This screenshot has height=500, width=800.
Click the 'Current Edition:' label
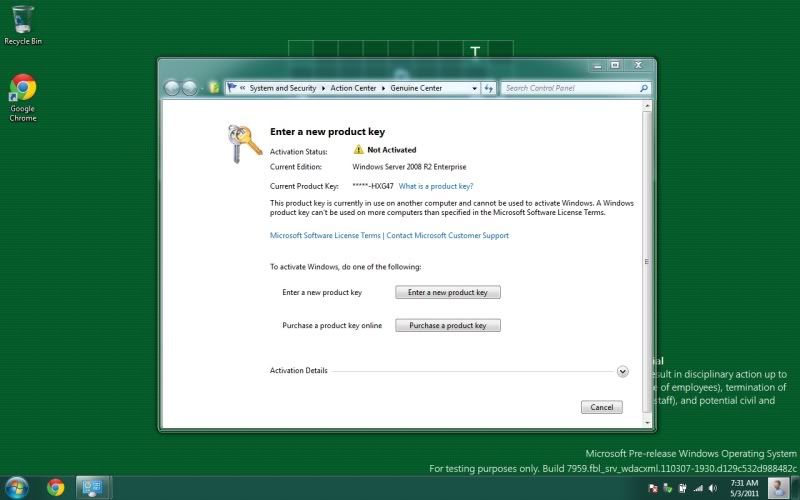tap(296, 167)
